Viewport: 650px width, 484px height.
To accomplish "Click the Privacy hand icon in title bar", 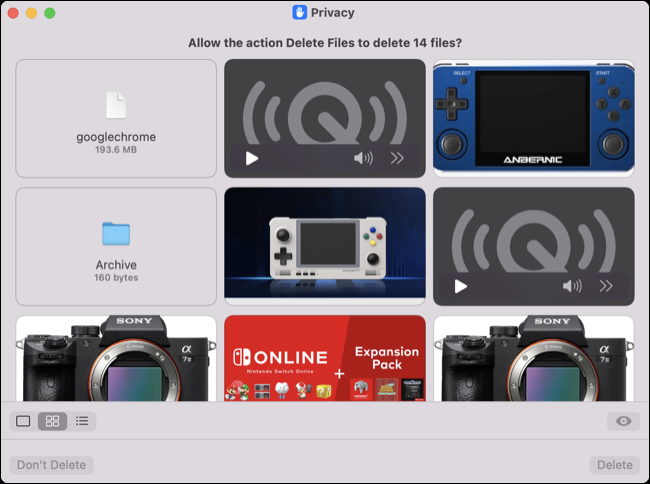I will click(299, 13).
